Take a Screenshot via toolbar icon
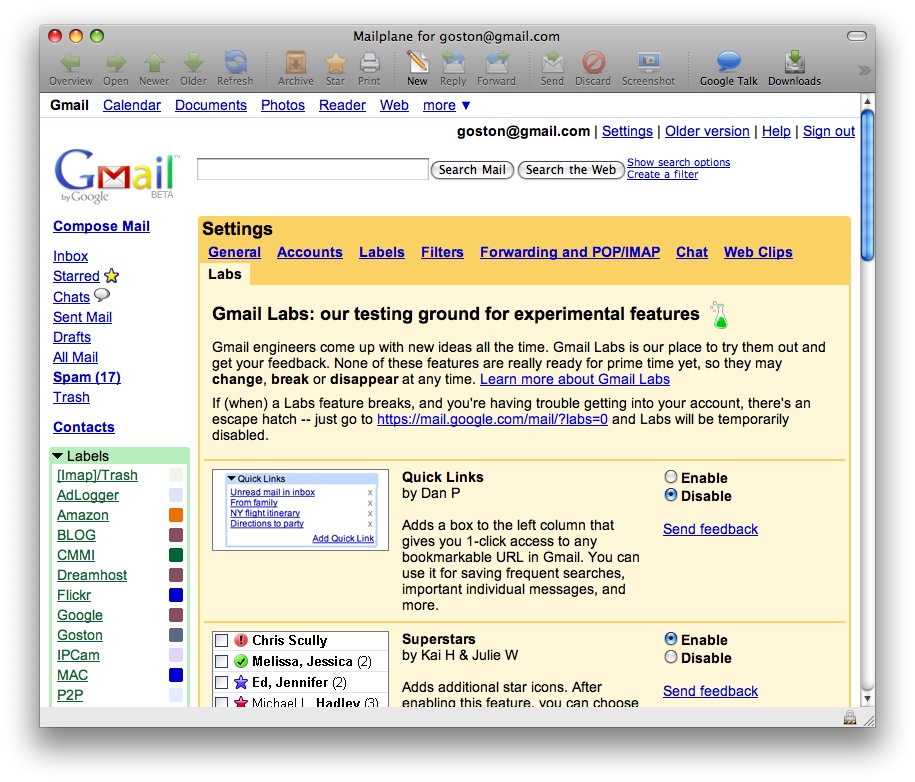 (x=648, y=62)
